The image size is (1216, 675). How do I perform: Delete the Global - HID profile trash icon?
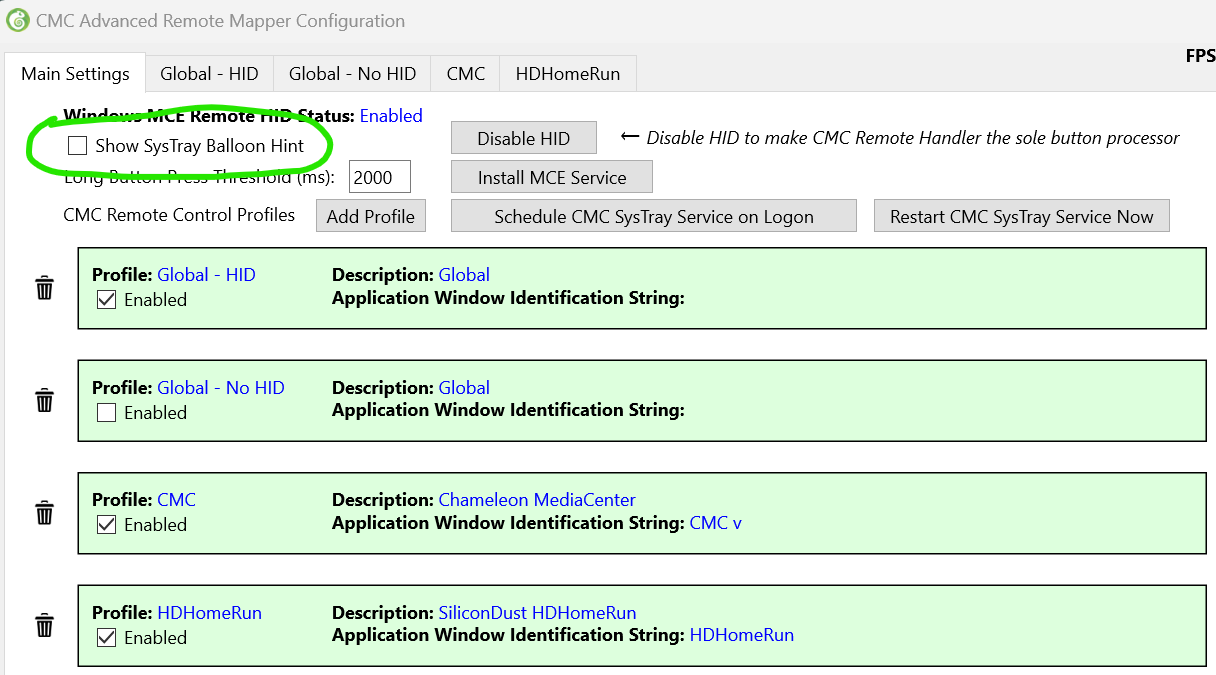point(45,288)
